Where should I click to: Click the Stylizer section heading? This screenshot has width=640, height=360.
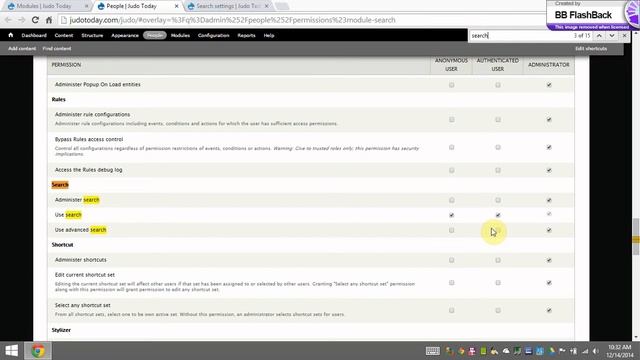click(x=61, y=330)
